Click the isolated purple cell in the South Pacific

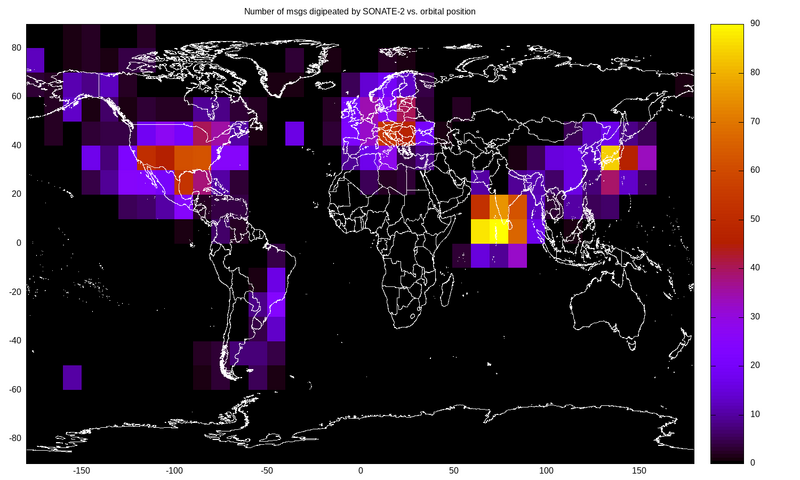pyautogui.click(x=72, y=377)
